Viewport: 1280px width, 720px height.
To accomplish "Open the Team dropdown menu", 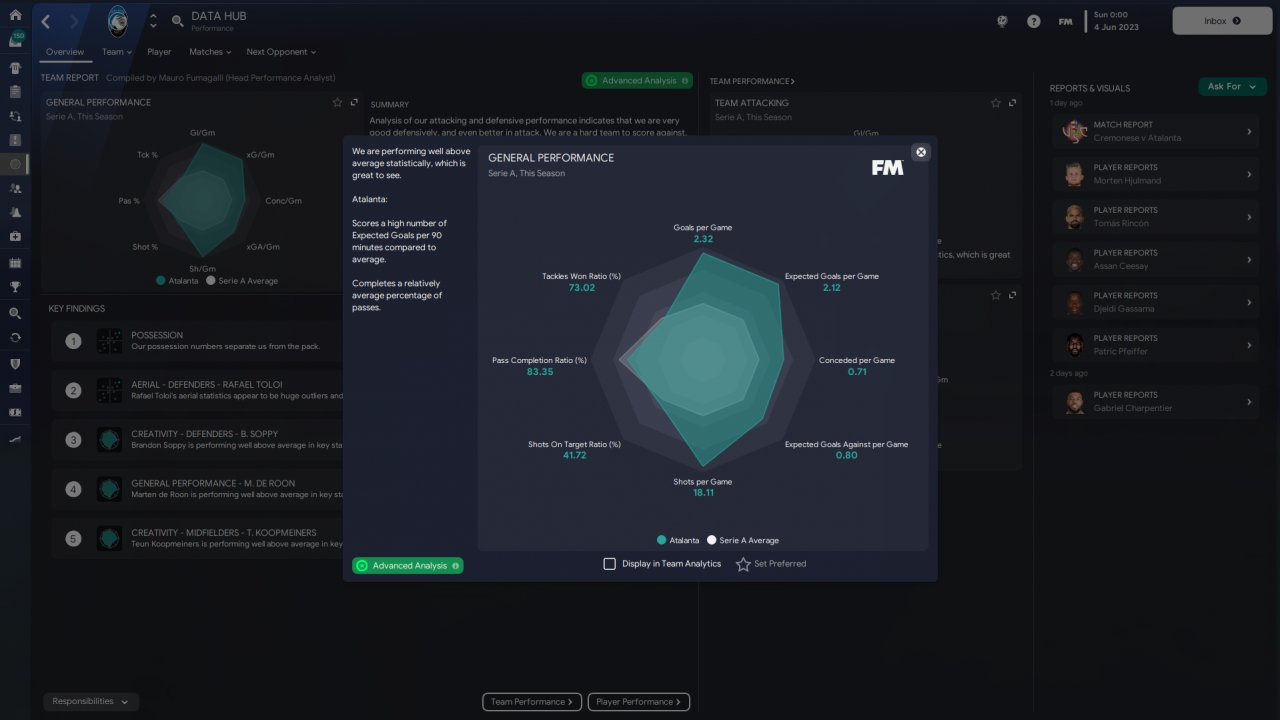I will [x=116, y=52].
